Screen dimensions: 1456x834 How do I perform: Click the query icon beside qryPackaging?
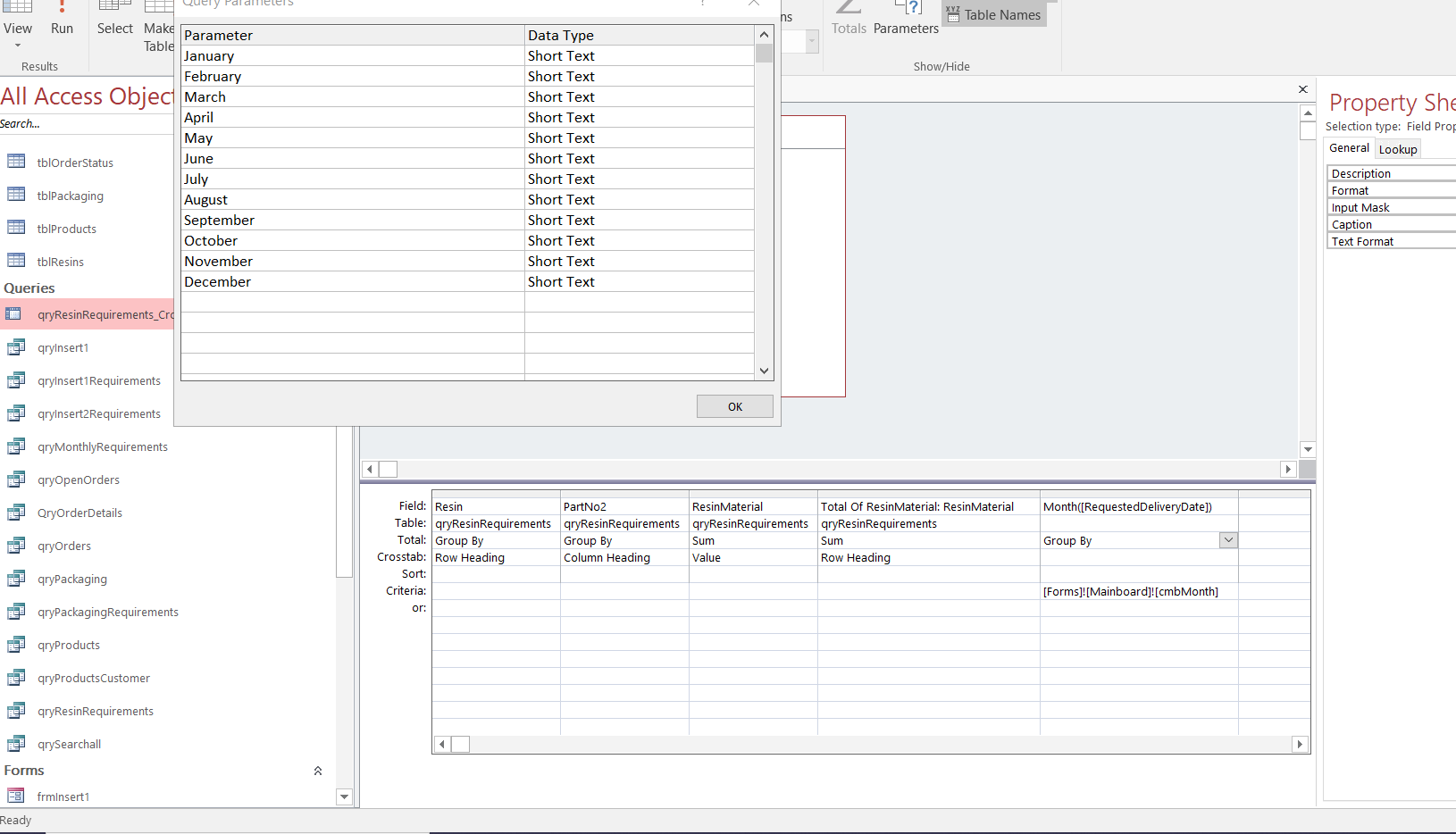point(16,579)
